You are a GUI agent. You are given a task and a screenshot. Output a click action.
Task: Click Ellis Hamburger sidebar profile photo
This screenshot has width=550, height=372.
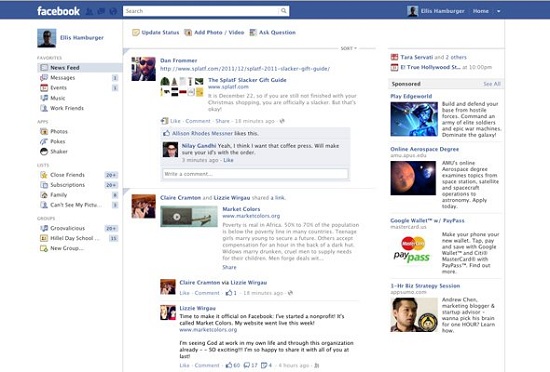click(x=47, y=38)
